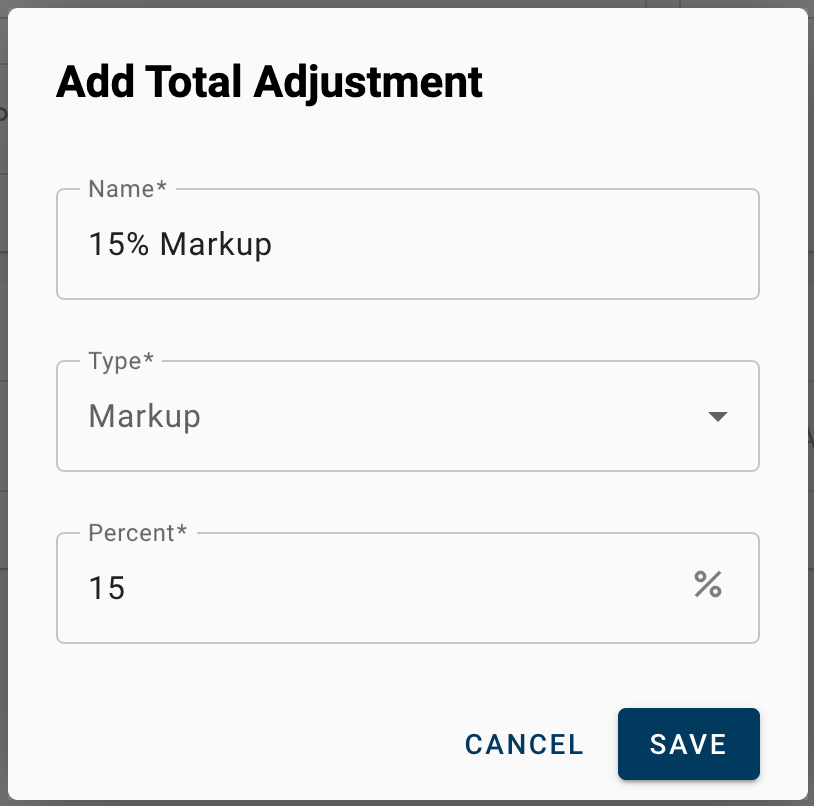
Task: Click the Type* field label
Action: 121,361
